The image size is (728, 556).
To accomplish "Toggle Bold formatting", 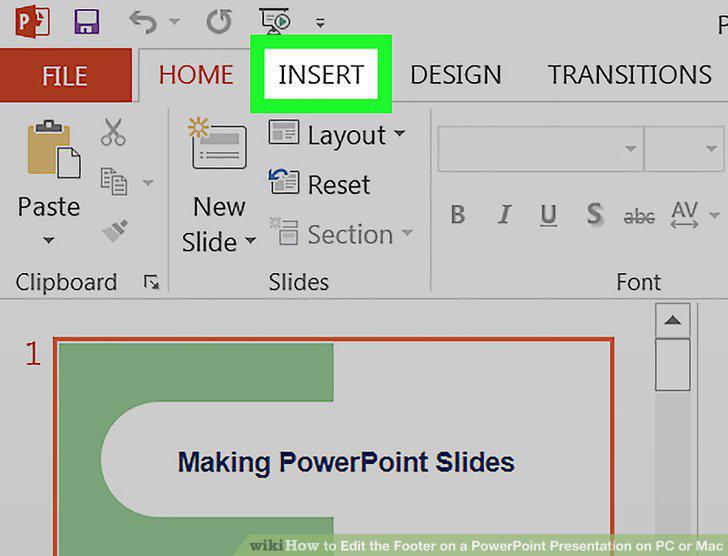I will [x=458, y=215].
